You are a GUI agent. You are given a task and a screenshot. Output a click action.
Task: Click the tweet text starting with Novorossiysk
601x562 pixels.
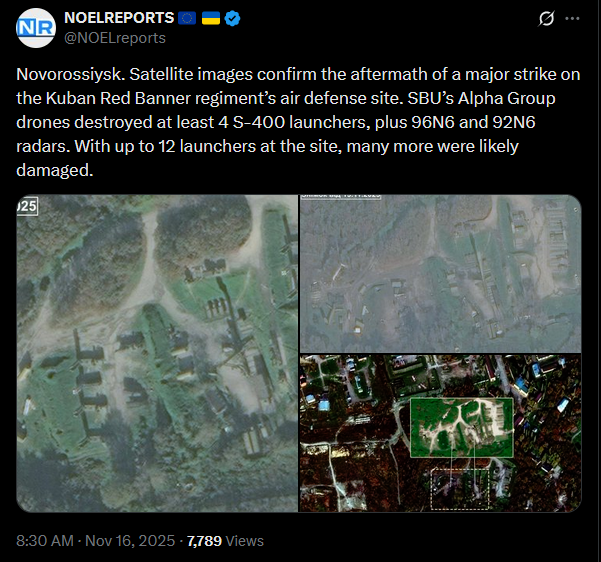point(298,122)
